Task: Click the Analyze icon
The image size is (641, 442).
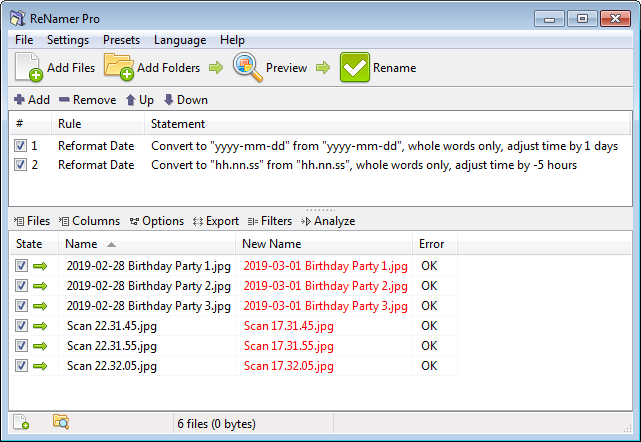Action: [x=306, y=222]
